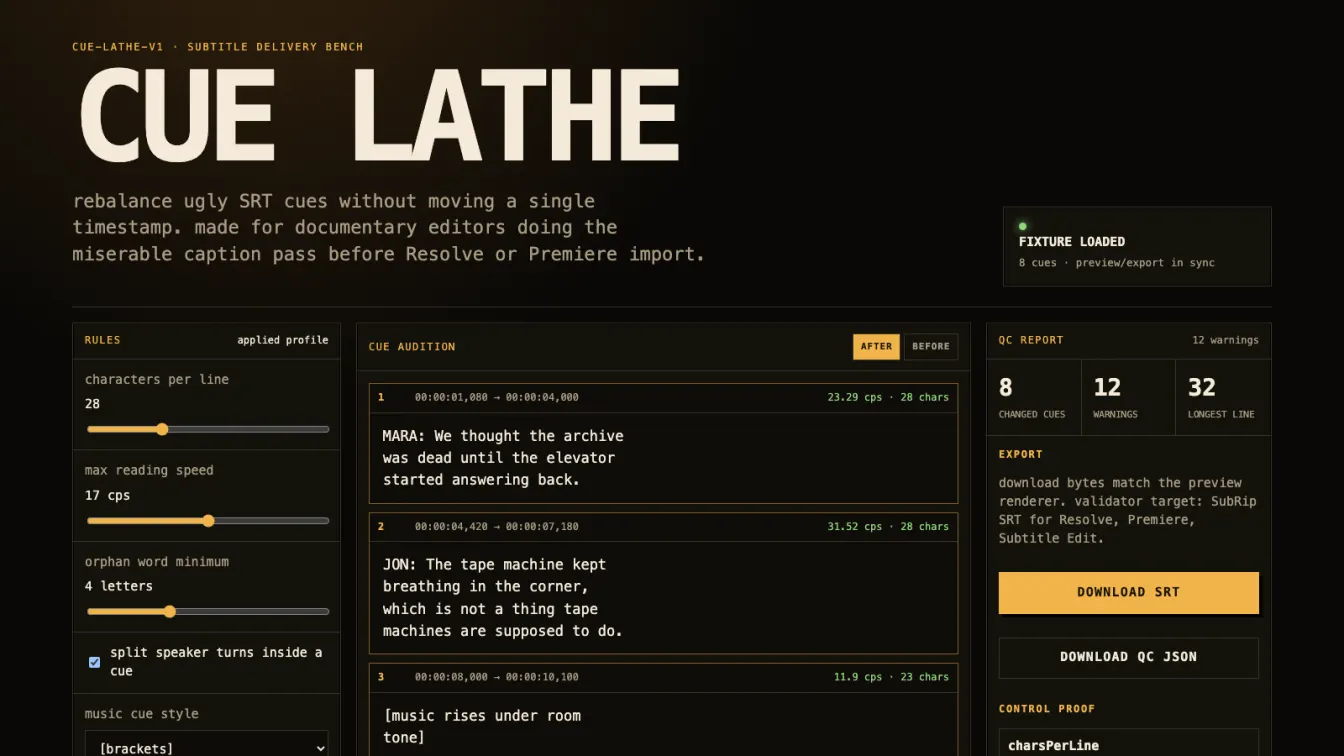Switch audition view to BEFORE
Viewport: 1344px width, 756px height.
coord(931,347)
